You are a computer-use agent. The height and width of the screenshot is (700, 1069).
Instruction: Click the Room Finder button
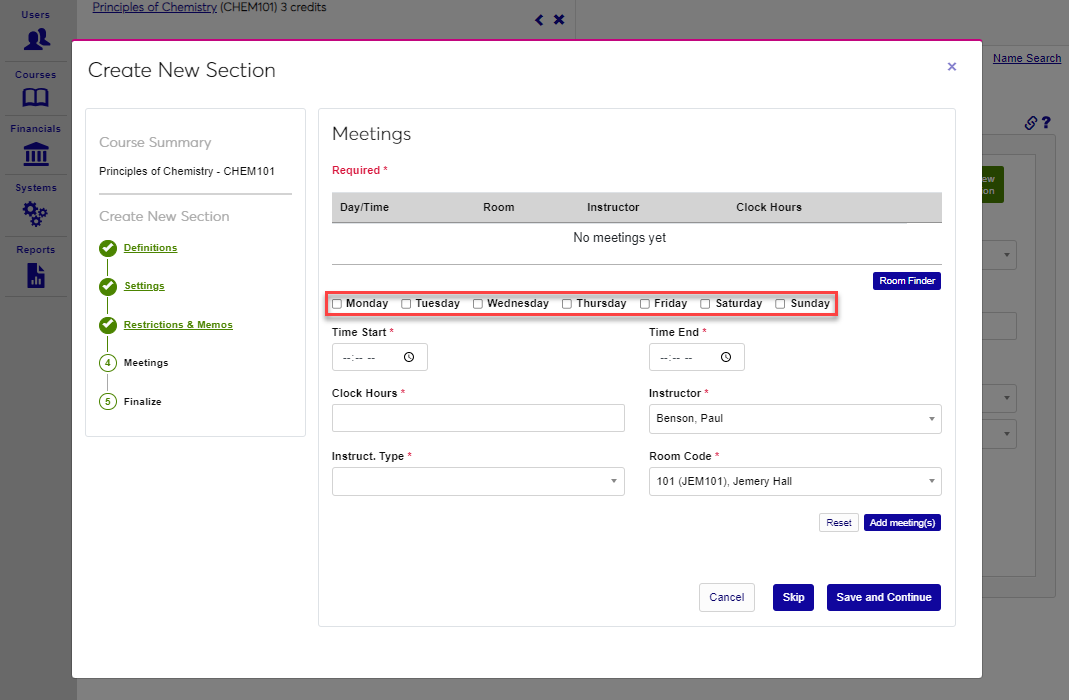(x=907, y=281)
